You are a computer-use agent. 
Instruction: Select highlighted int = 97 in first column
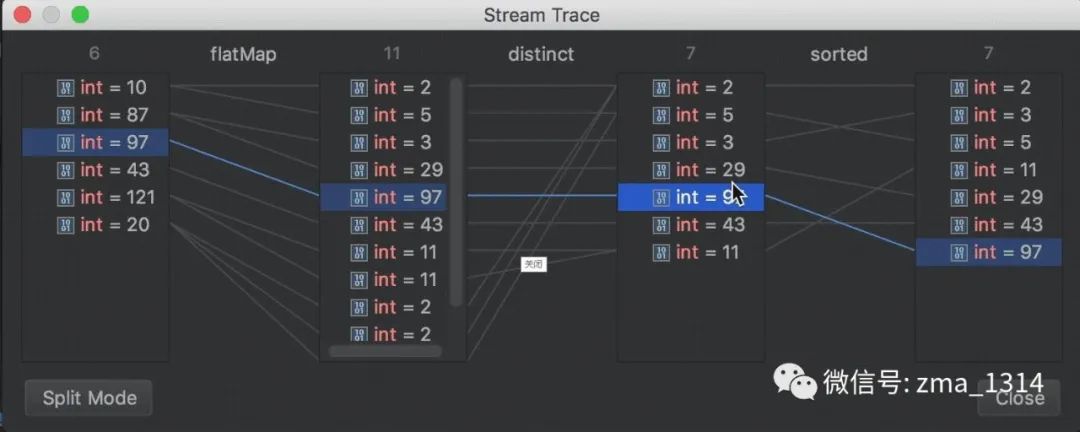pyautogui.click(x=114, y=143)
